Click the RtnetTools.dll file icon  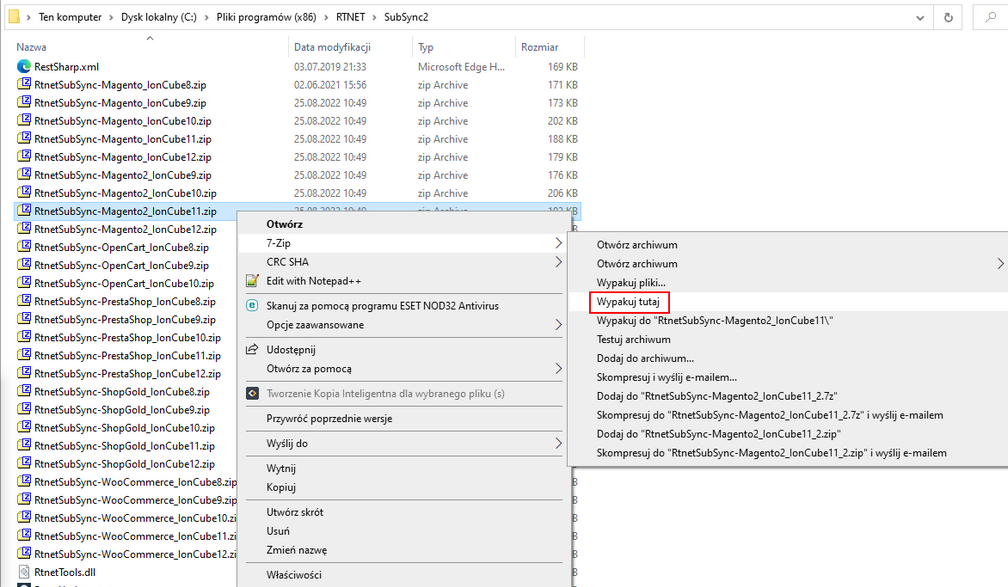click(24, 572)
